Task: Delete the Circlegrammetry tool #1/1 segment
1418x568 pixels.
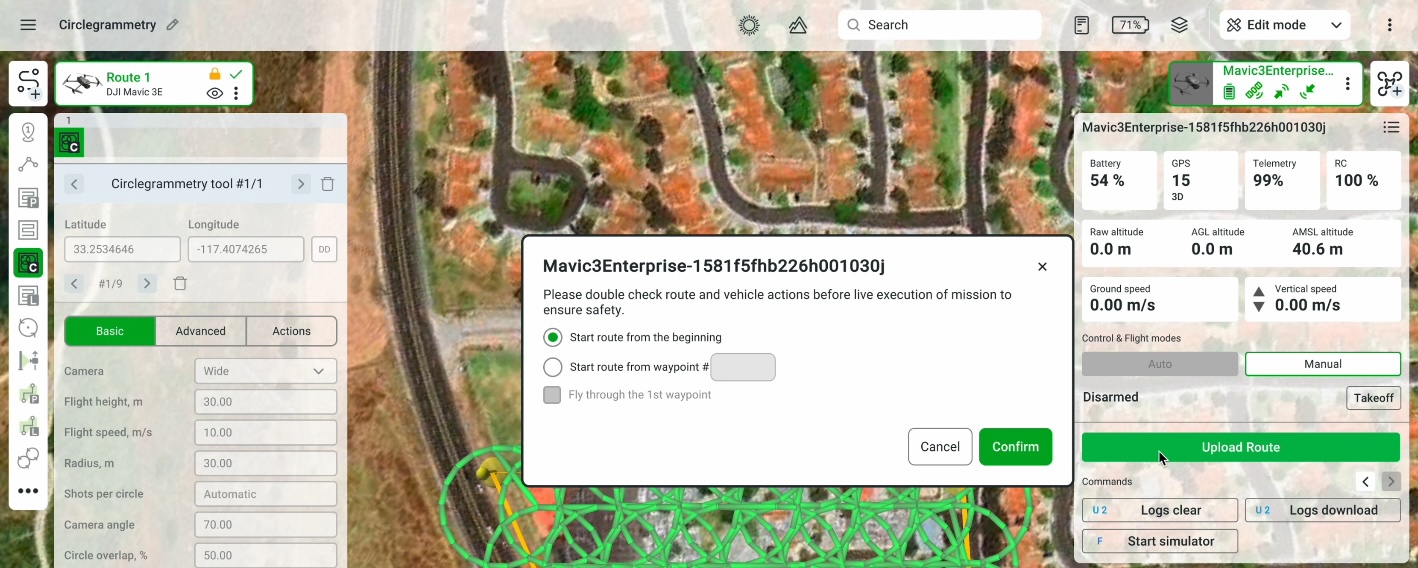Action: click(327, 184)
